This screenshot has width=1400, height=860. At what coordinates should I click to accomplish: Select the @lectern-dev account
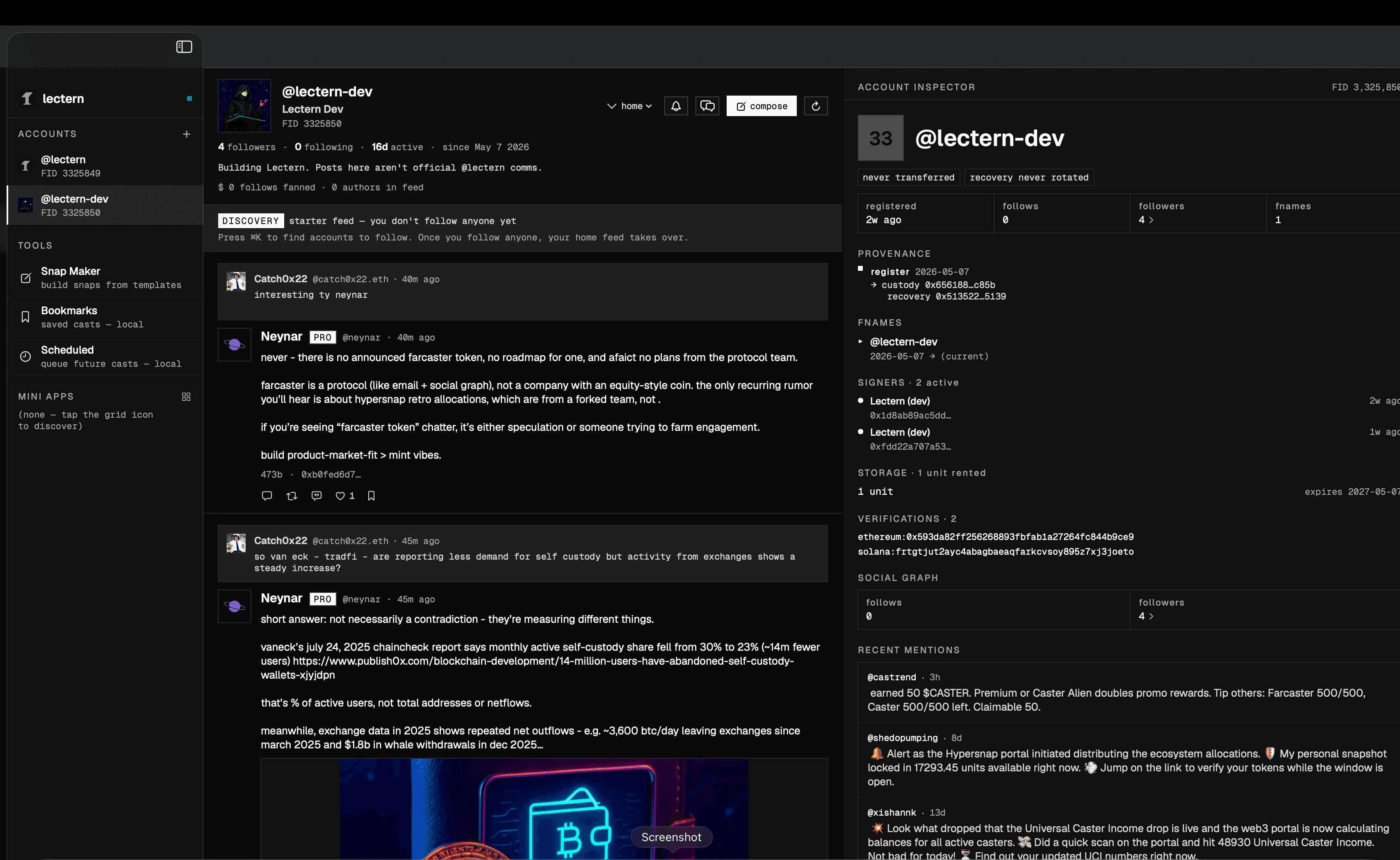point(105,205)
